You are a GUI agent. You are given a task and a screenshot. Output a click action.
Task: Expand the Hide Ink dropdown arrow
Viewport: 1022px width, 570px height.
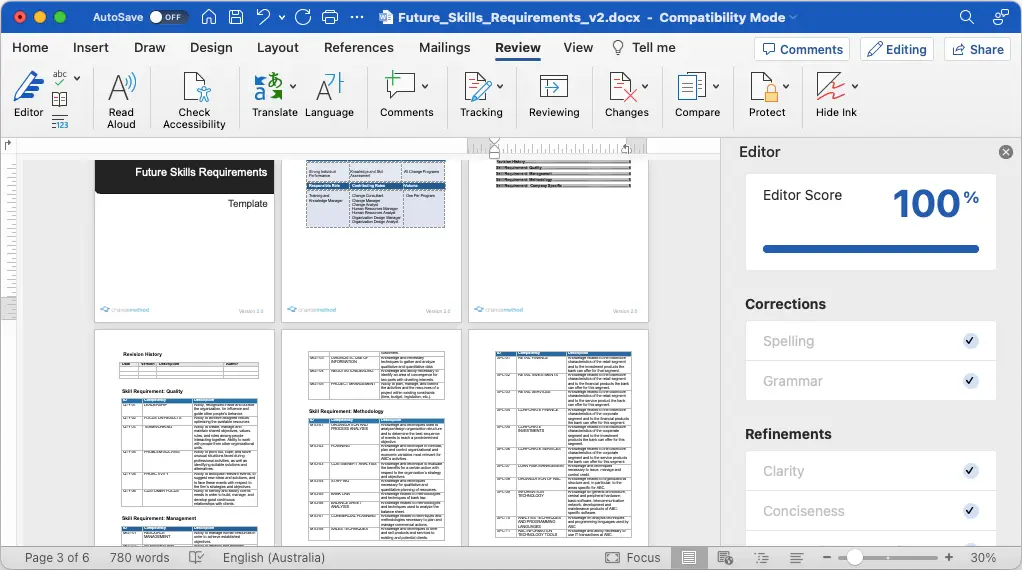point(854,86)
